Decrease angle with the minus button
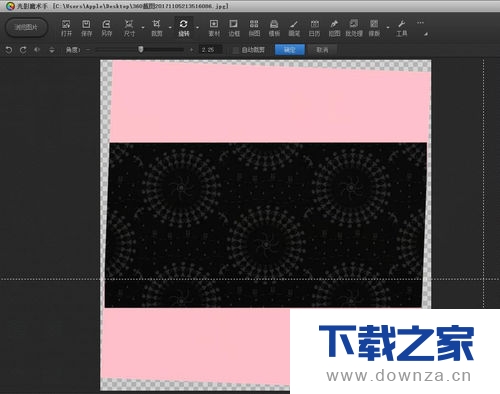This screenshot has height=394, width=500. click(x=88, y=50)
